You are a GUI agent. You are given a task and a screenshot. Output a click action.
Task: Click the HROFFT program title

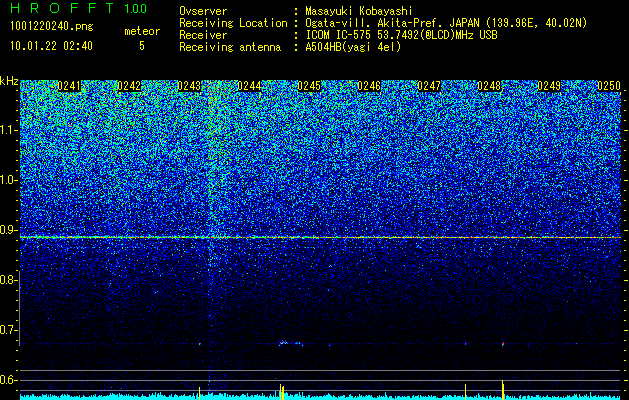(62, 8)
